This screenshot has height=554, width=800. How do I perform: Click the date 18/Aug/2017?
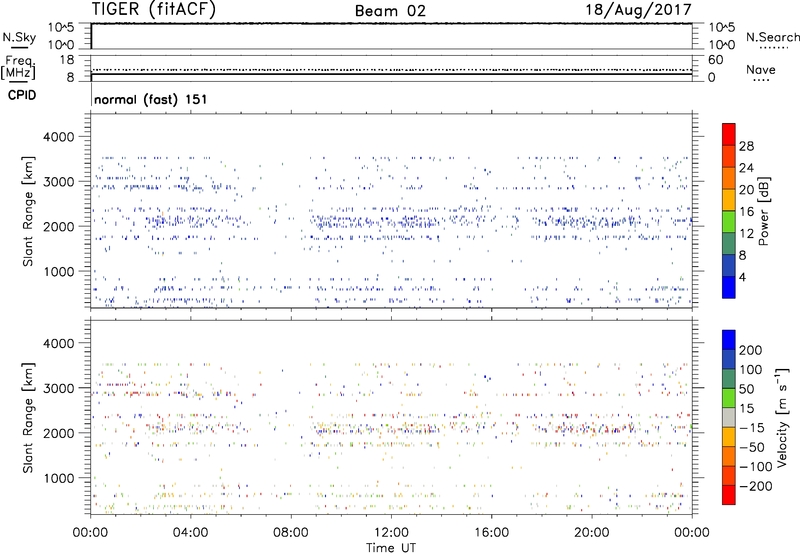point(638,9)
